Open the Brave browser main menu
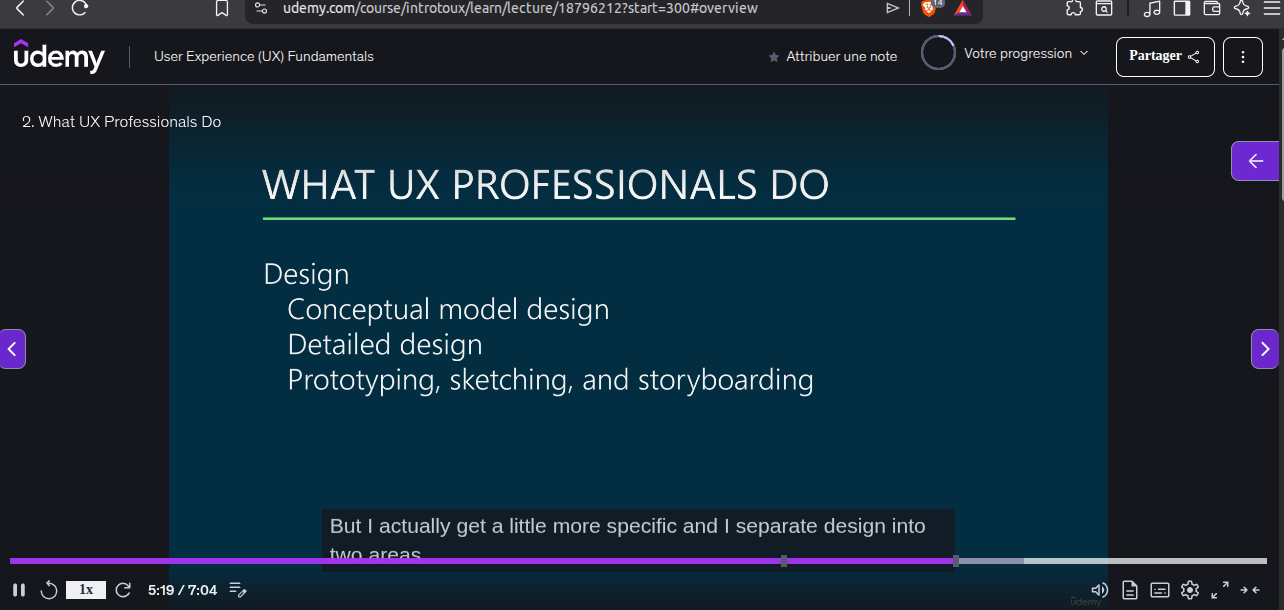 [x=1270, y=8]
